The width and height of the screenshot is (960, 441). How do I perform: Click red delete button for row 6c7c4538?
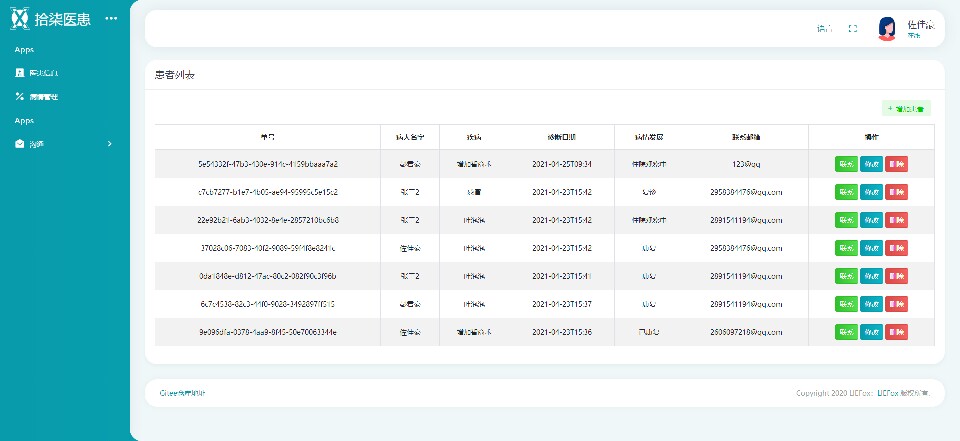[896, 304]
